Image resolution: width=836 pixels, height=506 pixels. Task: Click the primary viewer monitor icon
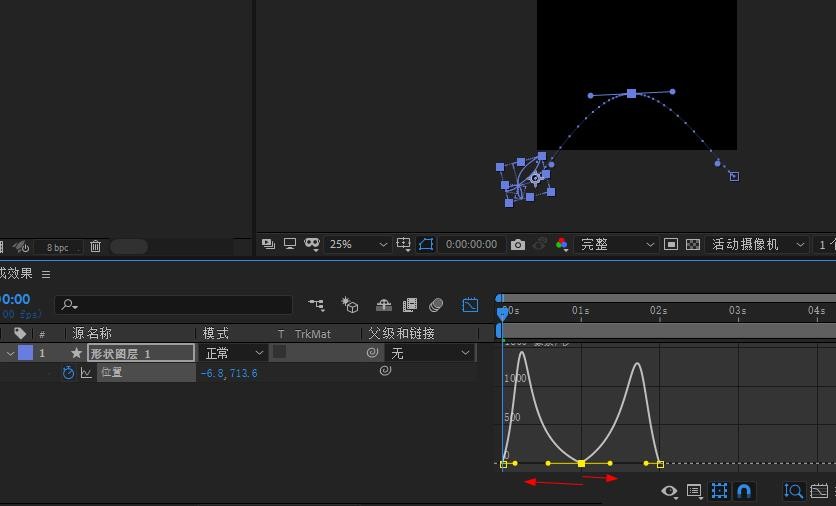290,244
